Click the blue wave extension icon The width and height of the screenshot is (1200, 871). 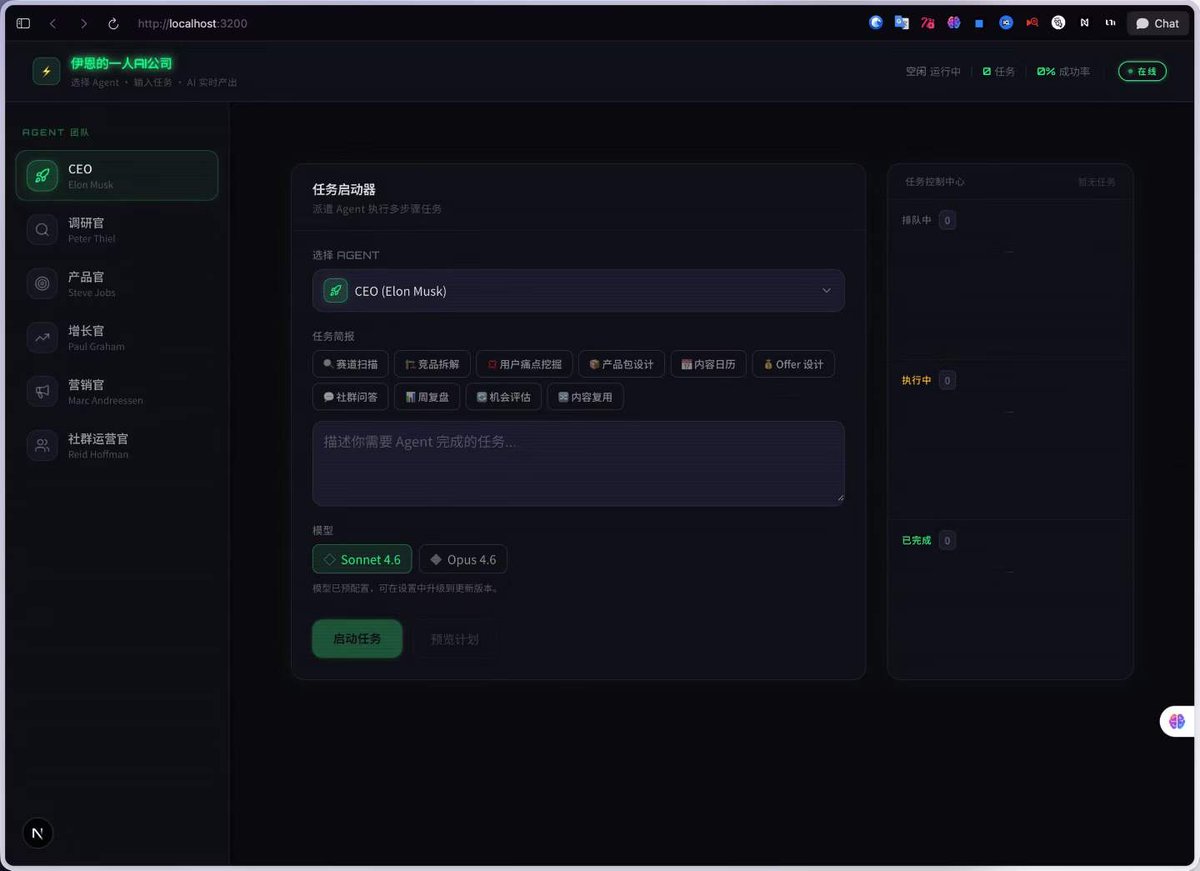[x=876, y=22]
